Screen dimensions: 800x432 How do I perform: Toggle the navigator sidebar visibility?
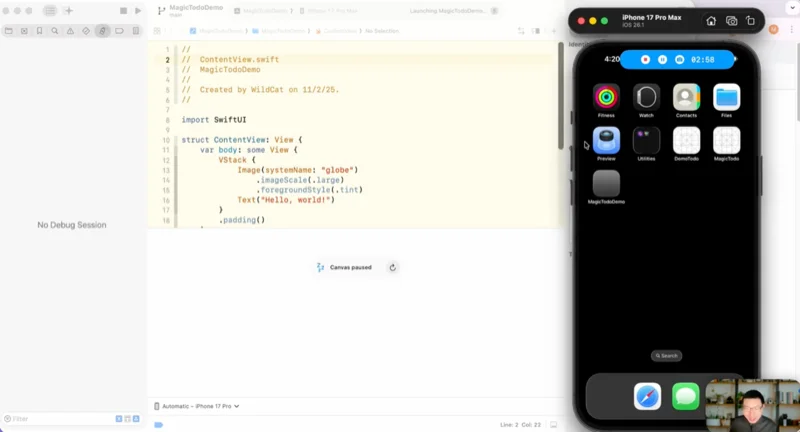[x=49, y=11]
